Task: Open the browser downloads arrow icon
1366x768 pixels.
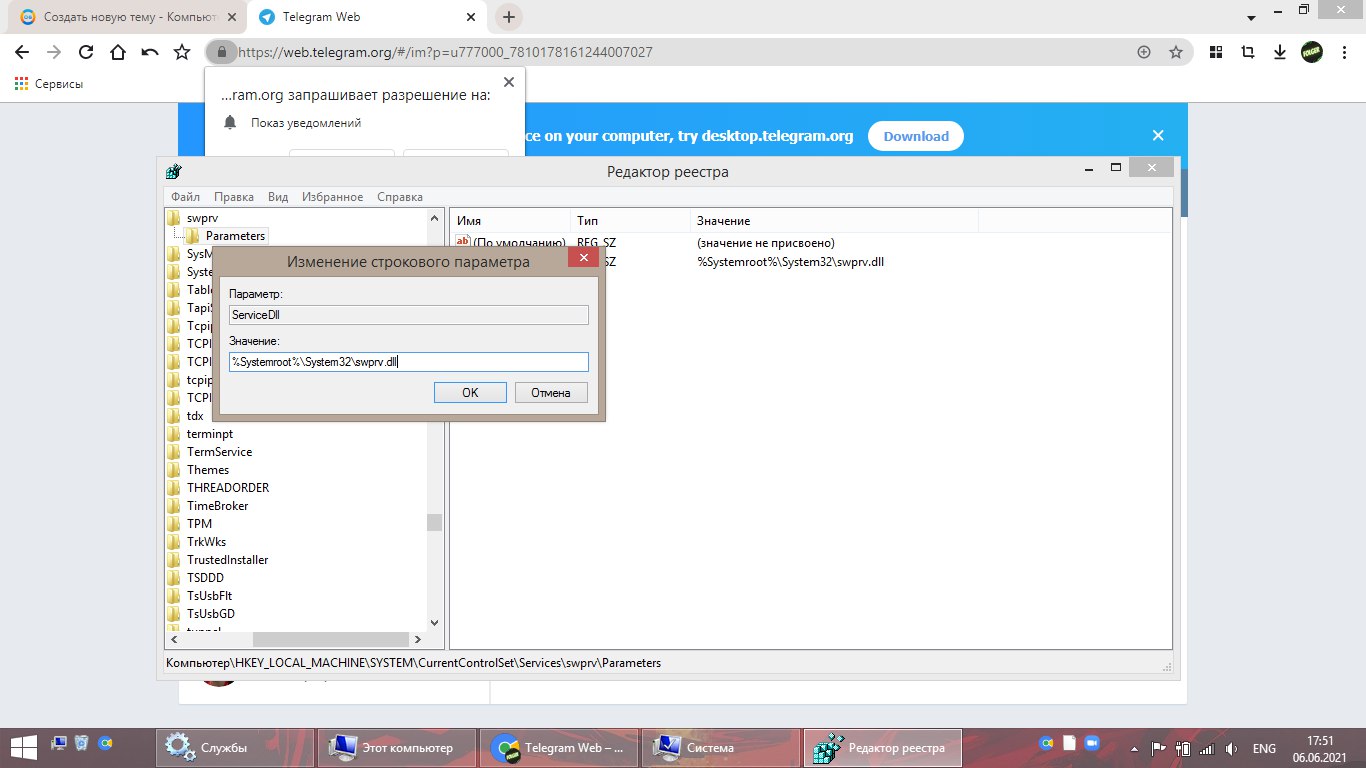Action: (1279, 52)
